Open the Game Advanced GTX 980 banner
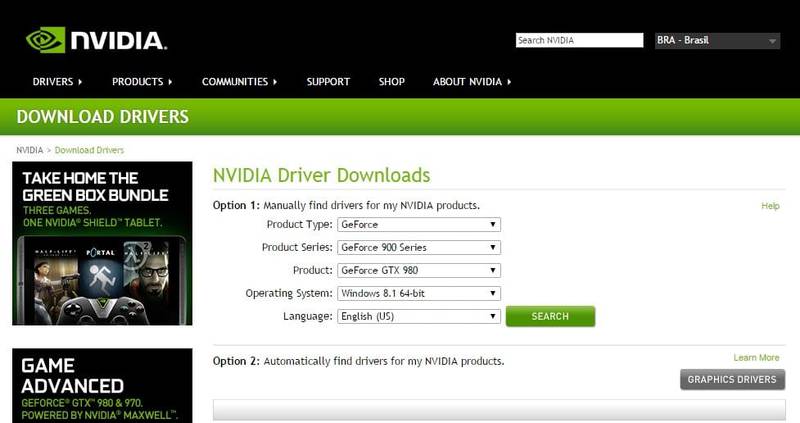This screenshot has height=423, width=800. pos(102,386)
